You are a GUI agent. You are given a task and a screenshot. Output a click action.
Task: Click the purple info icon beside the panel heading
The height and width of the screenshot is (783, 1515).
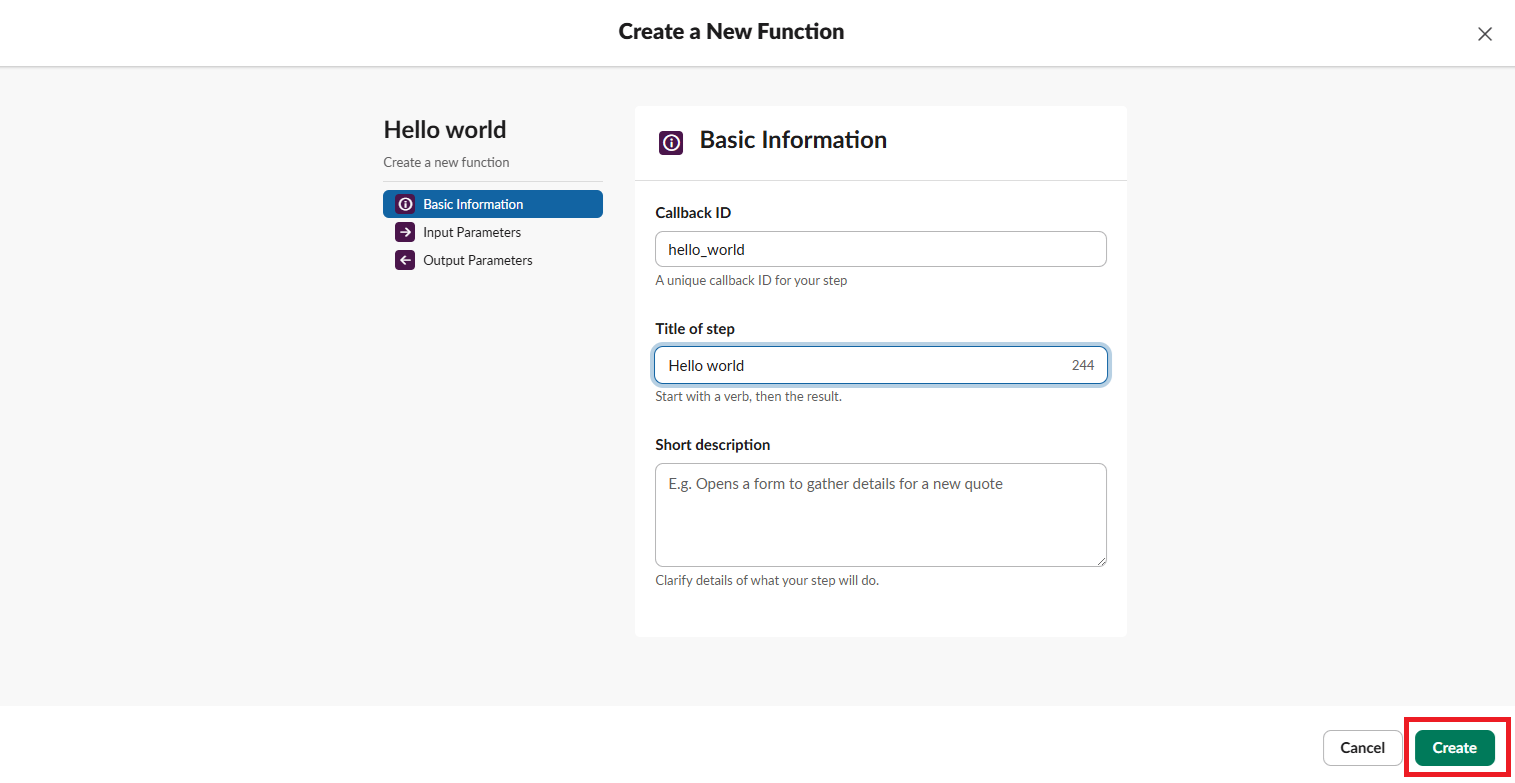671,142
